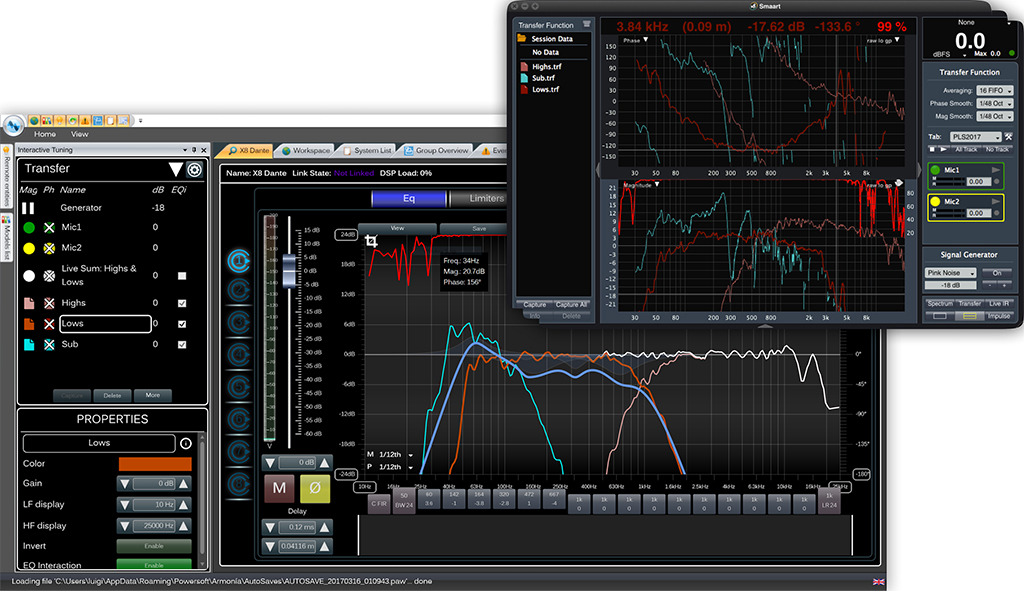The height and width of the screenshot is (591, 1024).
Task: Select output channel 1 circular icon
Action: [x=240, y=261]
